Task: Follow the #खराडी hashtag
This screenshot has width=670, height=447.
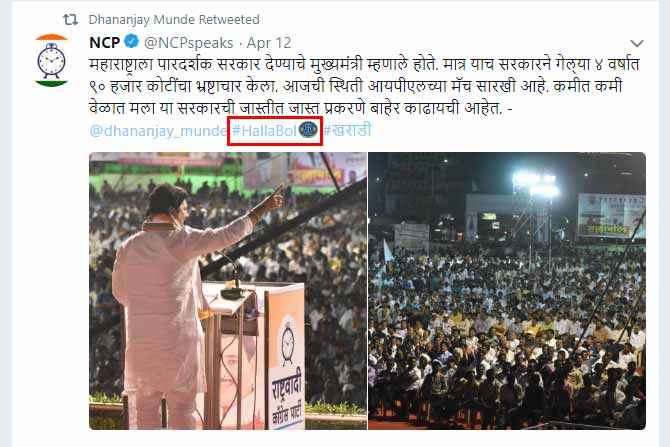Action: click(347, 130)
